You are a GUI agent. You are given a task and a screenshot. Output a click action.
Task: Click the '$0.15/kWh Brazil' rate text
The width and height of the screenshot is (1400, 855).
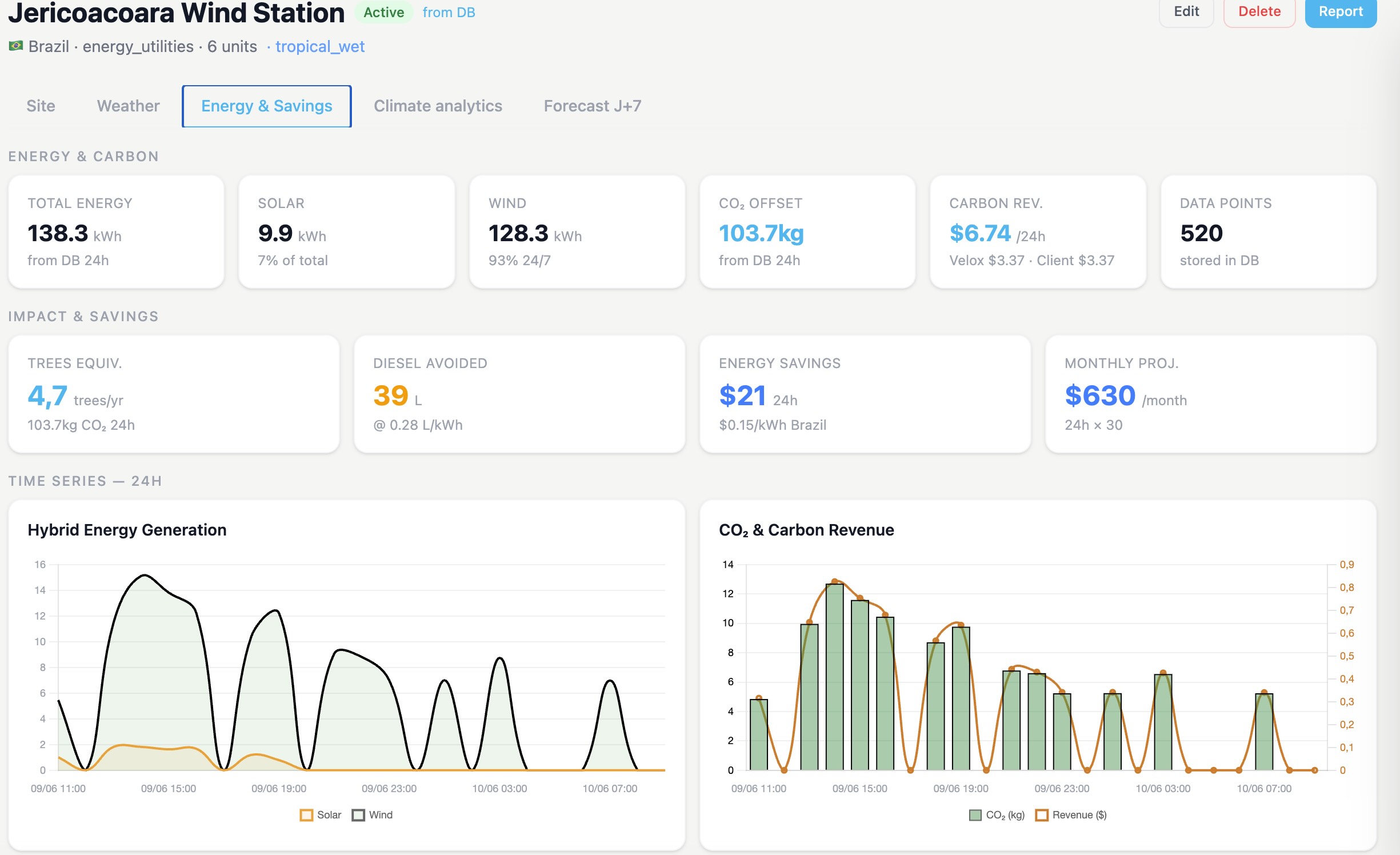pos(773,425)
